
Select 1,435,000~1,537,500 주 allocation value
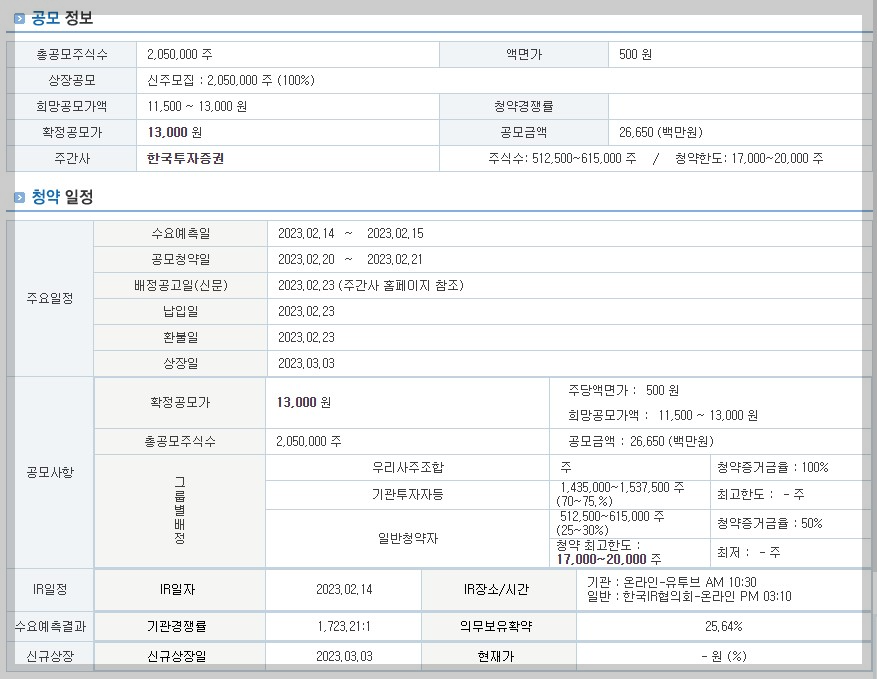coord(622,487)
